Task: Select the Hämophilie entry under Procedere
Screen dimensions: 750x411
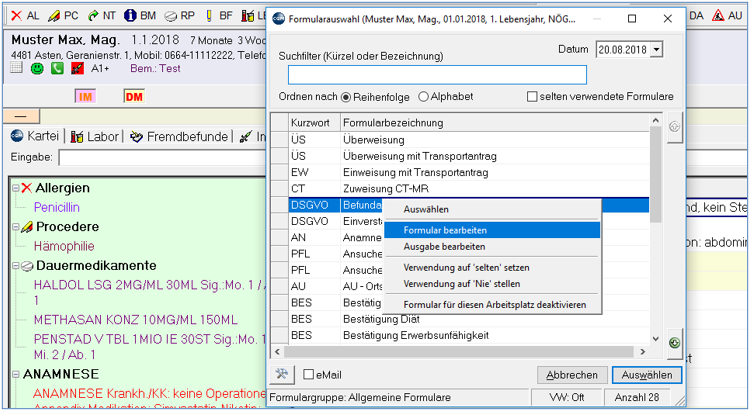Action: pos(64,246)
